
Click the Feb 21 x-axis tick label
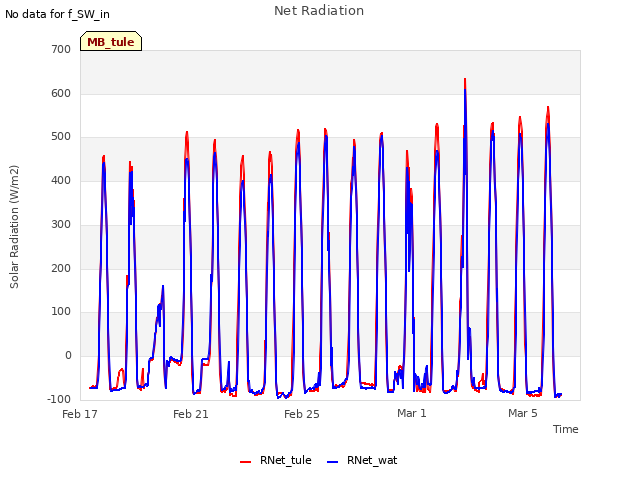(191, 414)
